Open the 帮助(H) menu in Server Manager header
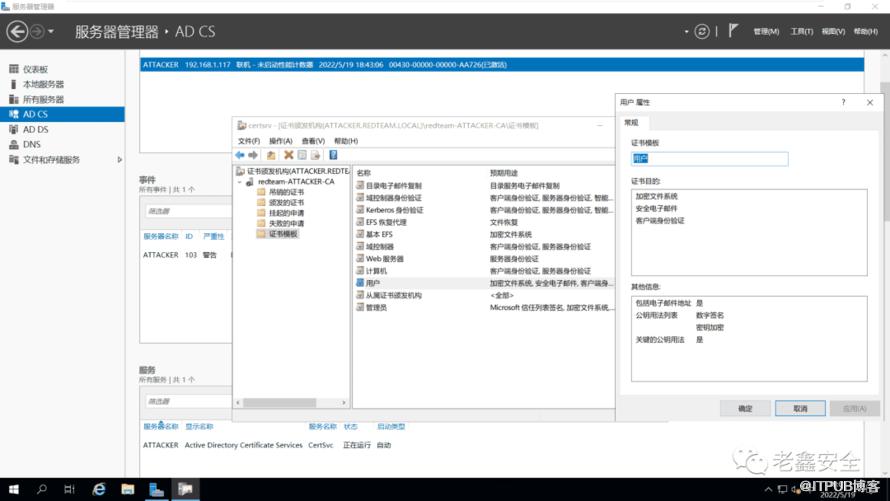 point(865,31)
